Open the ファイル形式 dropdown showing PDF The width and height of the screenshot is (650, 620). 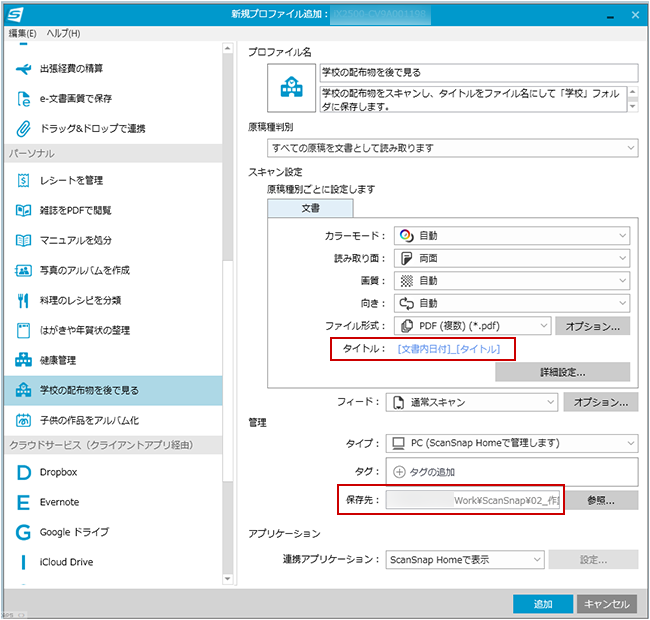[x=473, y=326]
